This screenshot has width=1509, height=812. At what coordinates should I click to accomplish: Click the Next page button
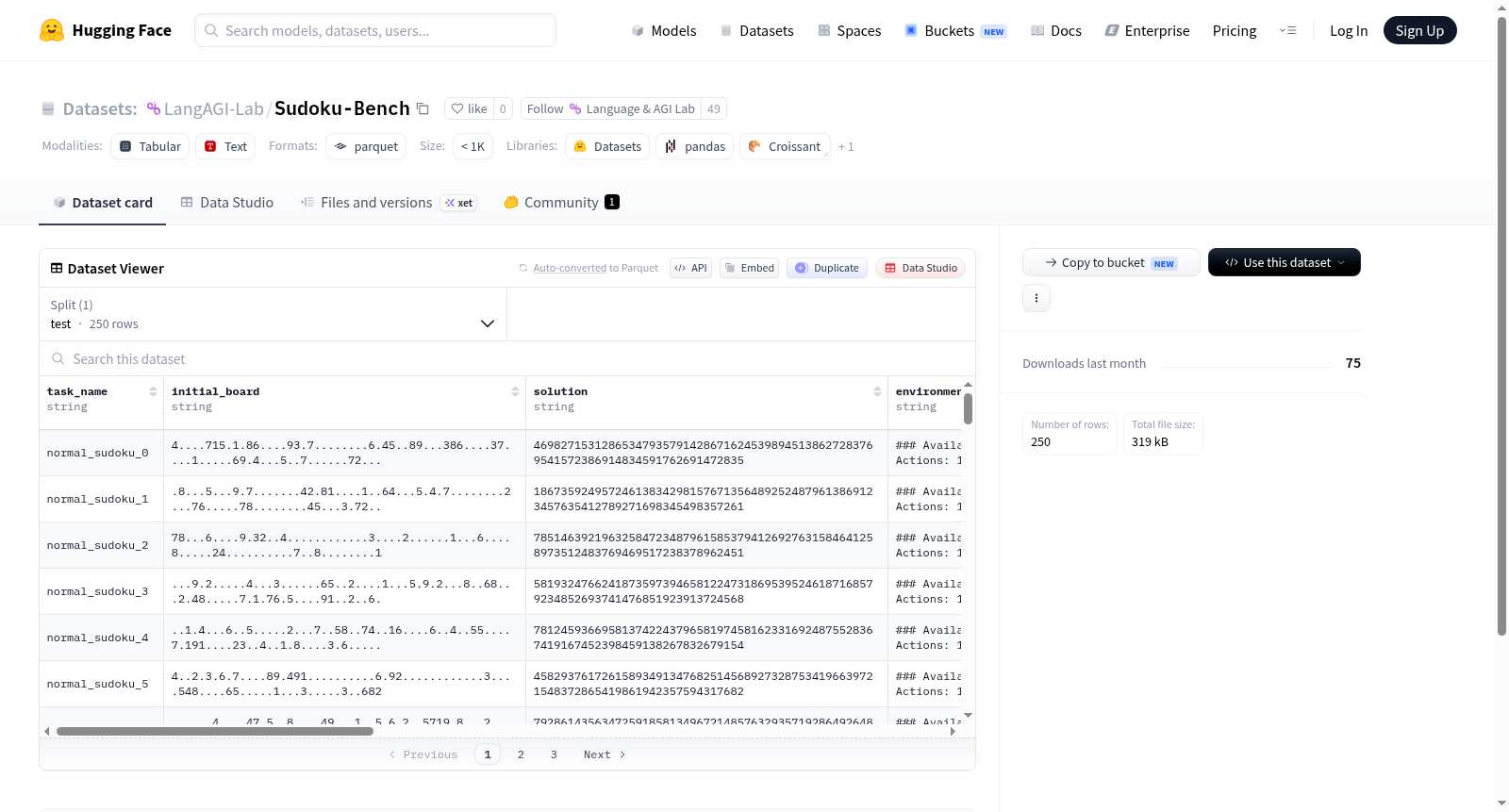(605, 754)
